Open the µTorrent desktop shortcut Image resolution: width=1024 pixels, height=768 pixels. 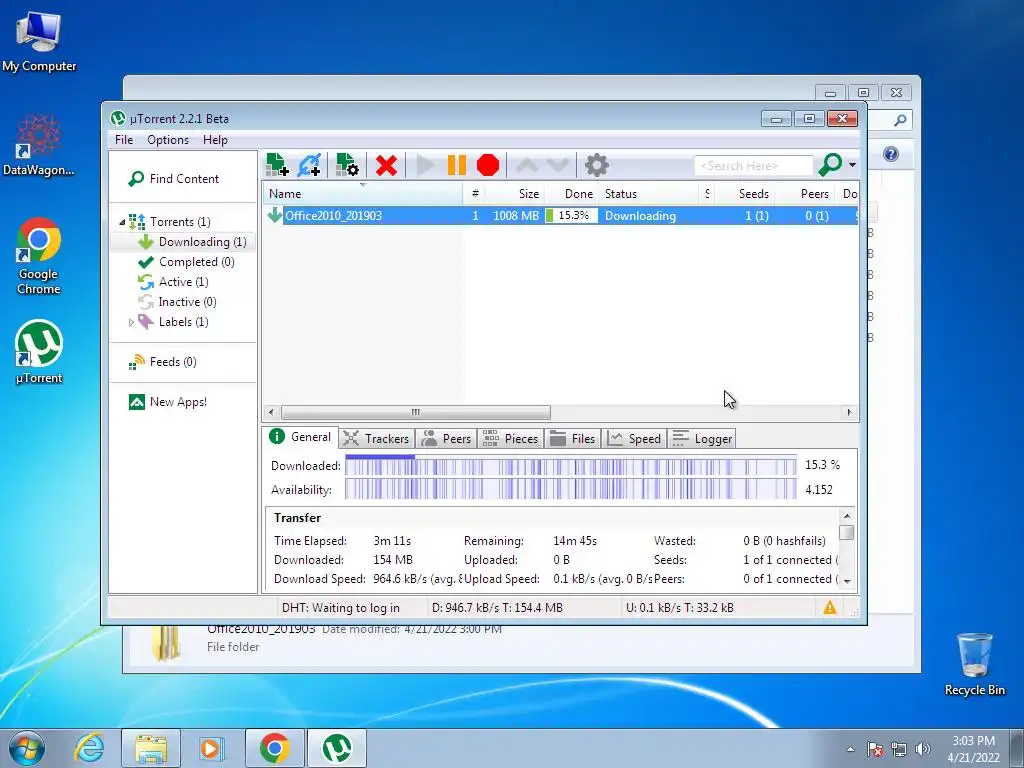click(x=39, y=351)
